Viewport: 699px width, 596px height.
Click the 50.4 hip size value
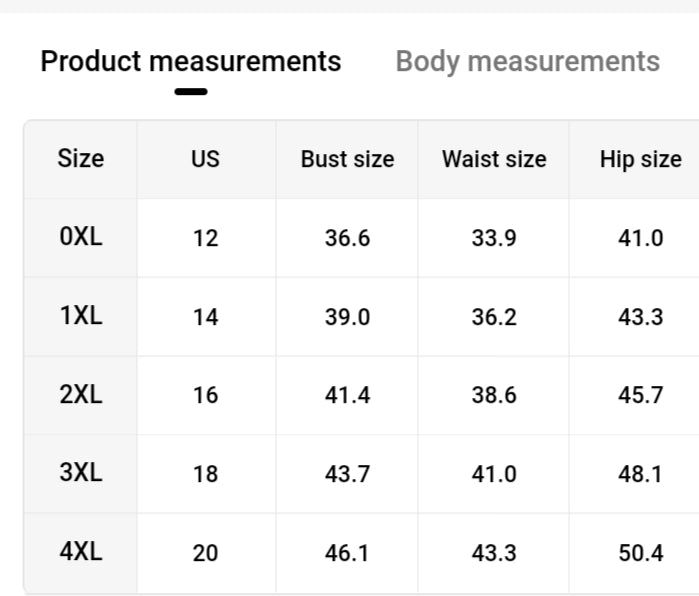640,552
